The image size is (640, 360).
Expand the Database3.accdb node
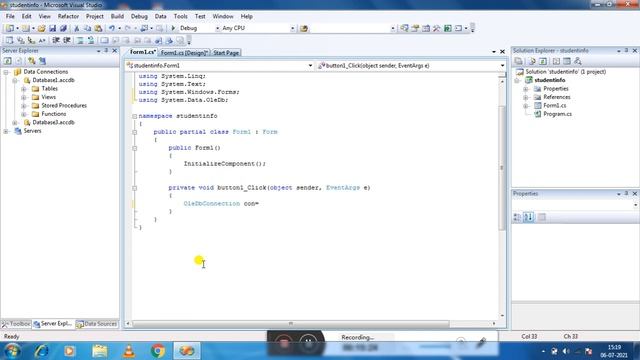click(x=15, y=122)
